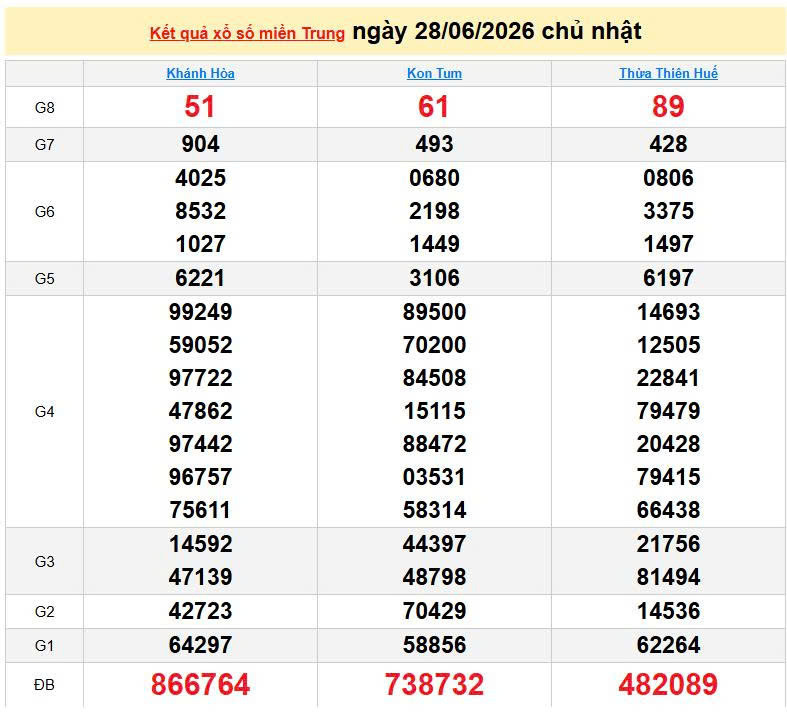Click G6 number 0806

click(x=668, y=178)
